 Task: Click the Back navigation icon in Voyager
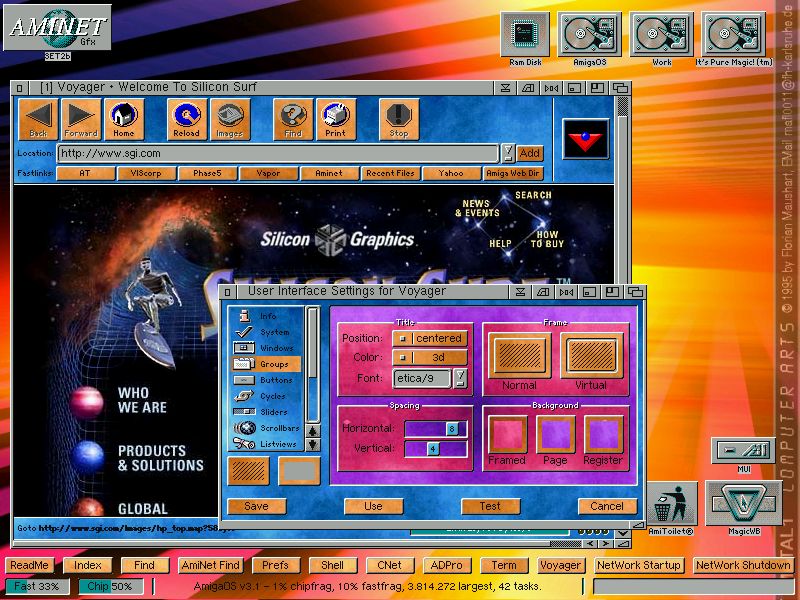point(38,119)
